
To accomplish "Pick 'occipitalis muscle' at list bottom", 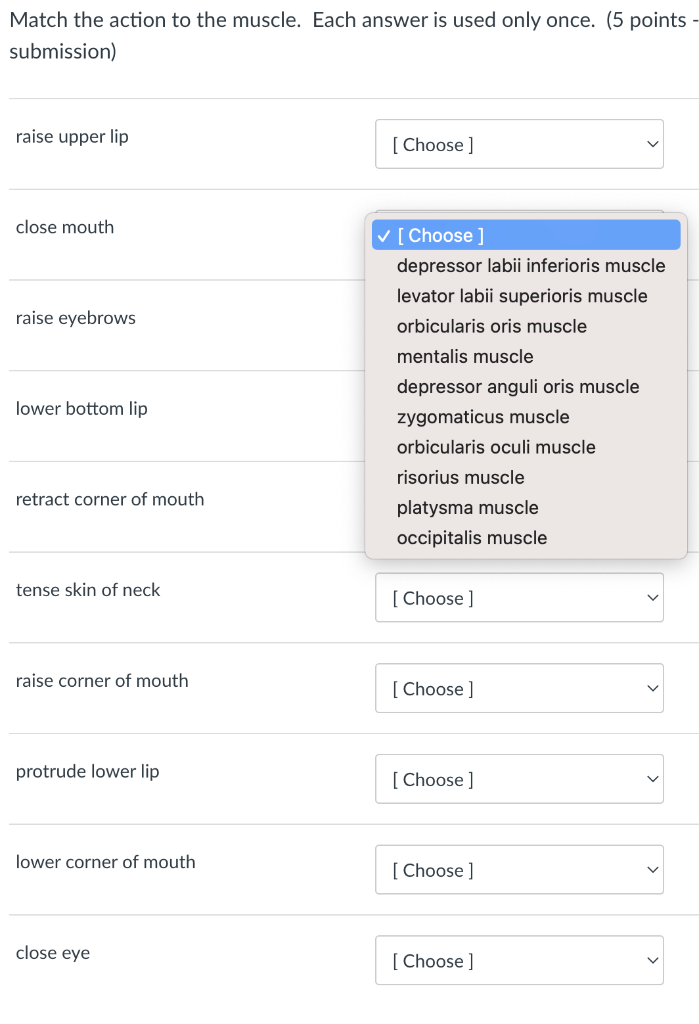I will (471, 538).
